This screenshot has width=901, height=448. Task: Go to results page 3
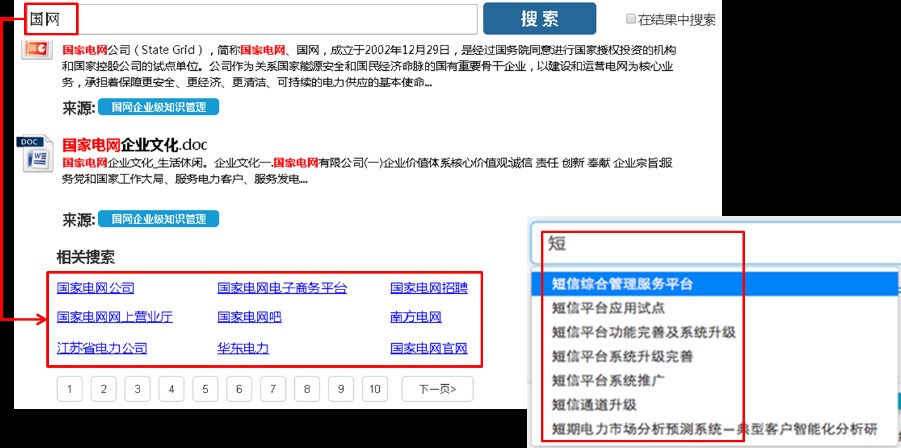[x=137, y=389]
